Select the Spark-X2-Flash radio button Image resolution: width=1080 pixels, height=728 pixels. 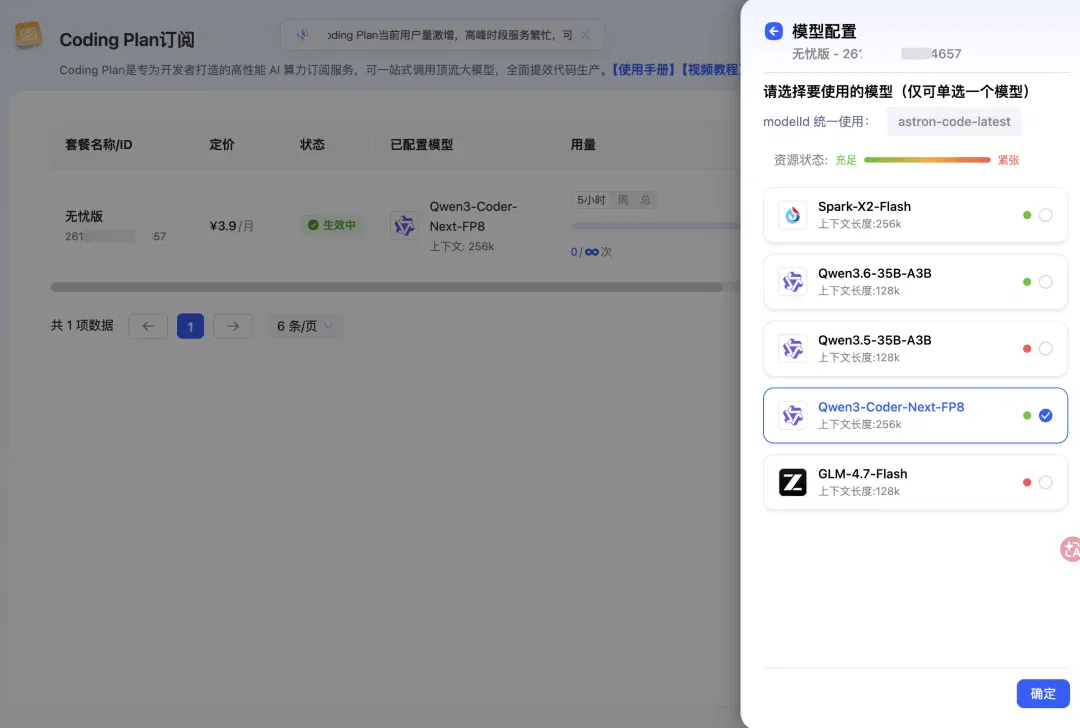coord(1046,215)
